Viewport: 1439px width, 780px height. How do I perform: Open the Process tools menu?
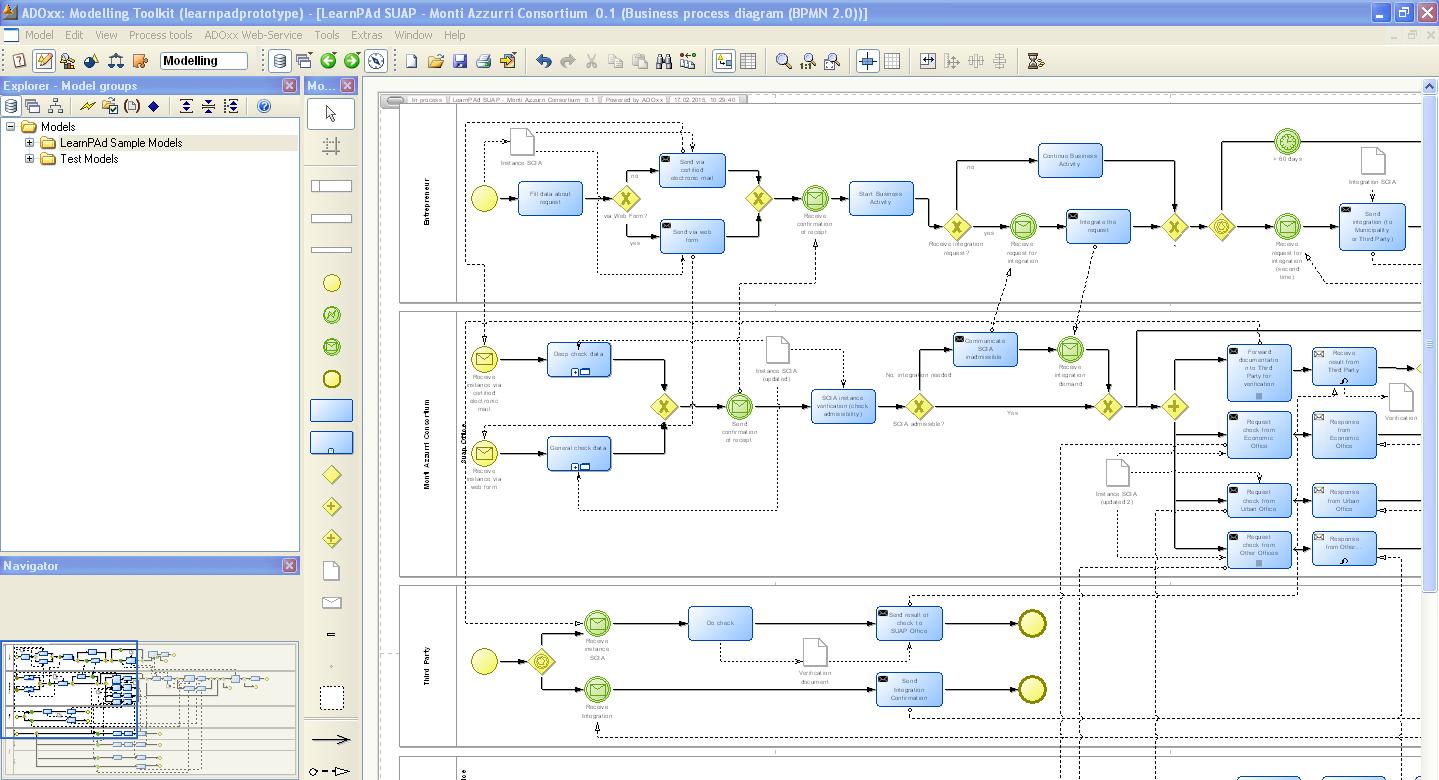pos(160,35)
